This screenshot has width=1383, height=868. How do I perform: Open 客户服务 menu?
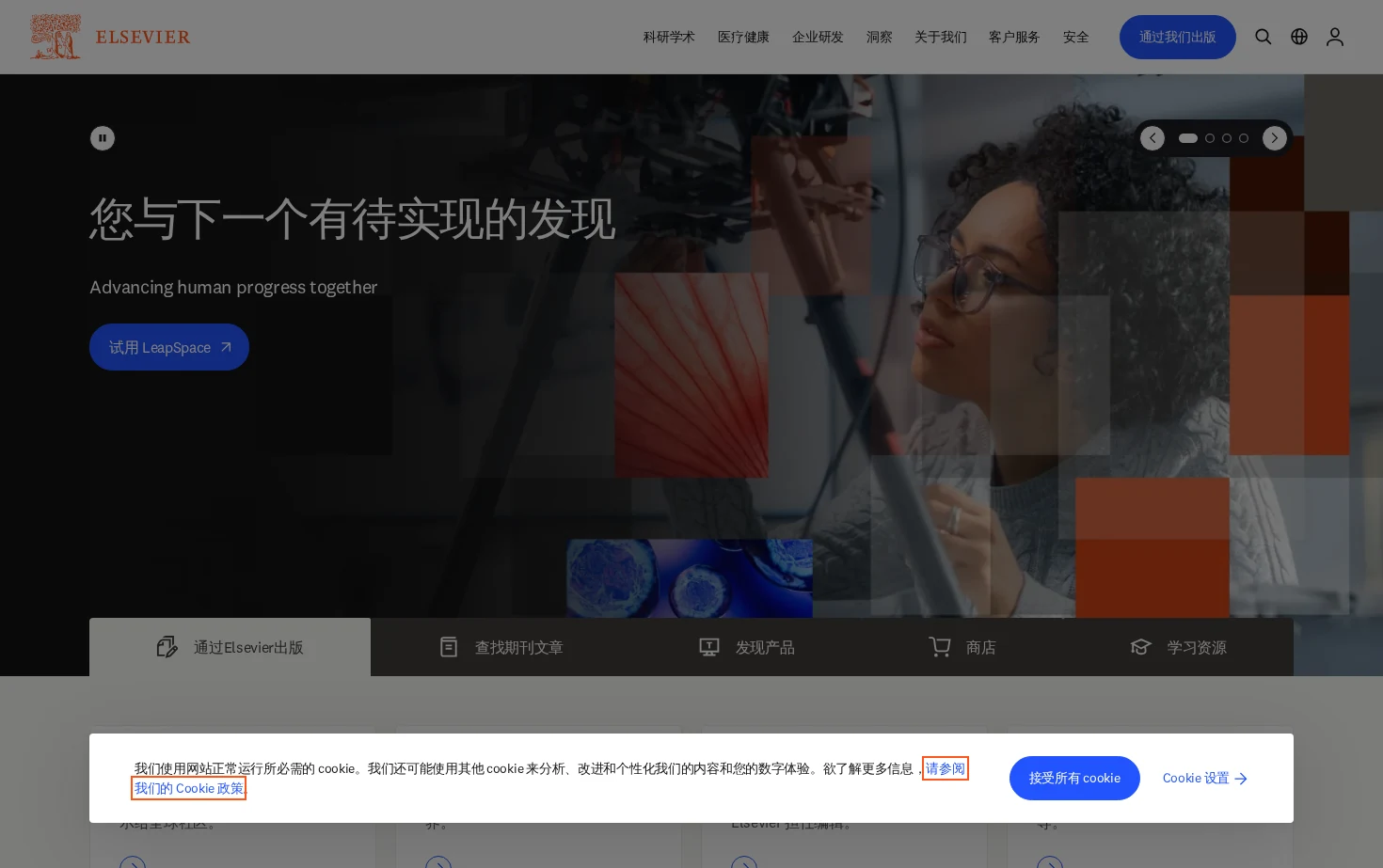(x=1014, y=37)
